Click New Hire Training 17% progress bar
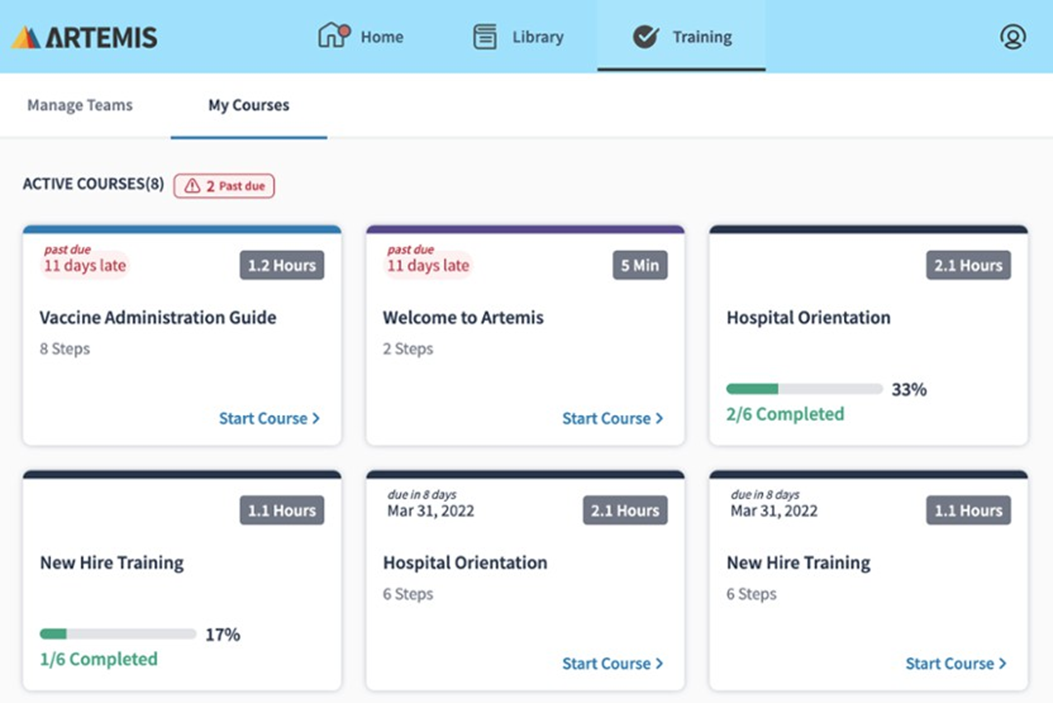1053x703 pixels. coord(118,634)
